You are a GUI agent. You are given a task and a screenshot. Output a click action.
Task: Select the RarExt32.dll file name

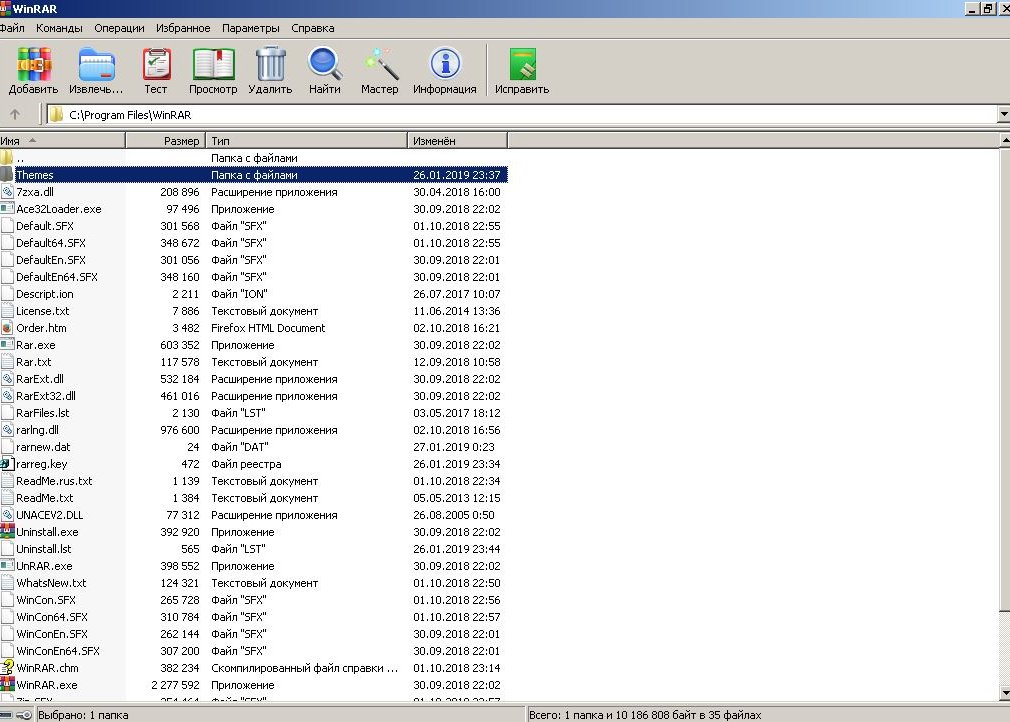[x=46, y=396]
